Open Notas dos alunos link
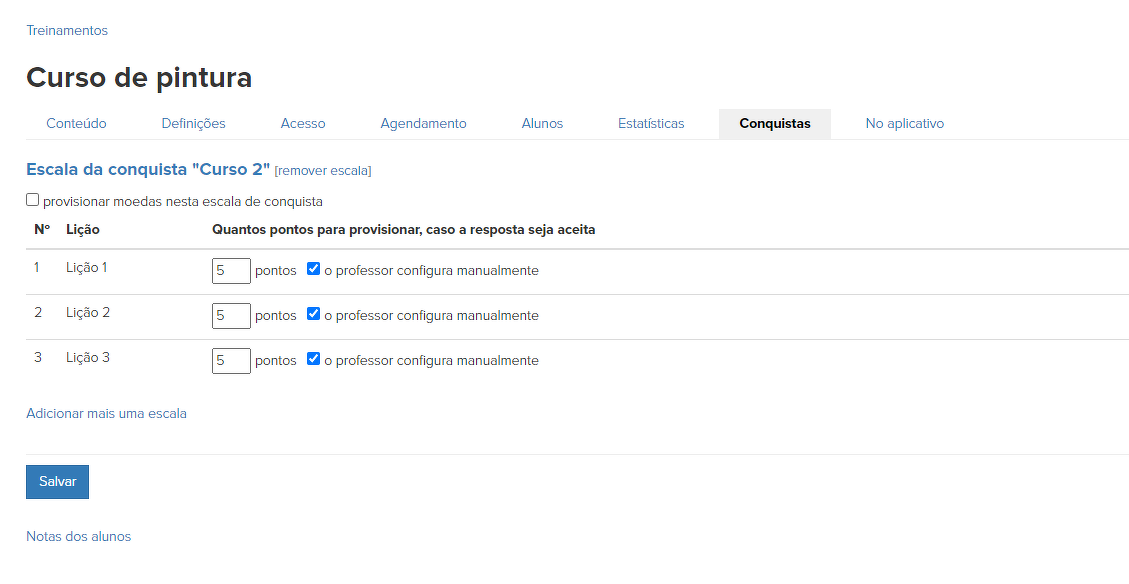 point(78,536)
